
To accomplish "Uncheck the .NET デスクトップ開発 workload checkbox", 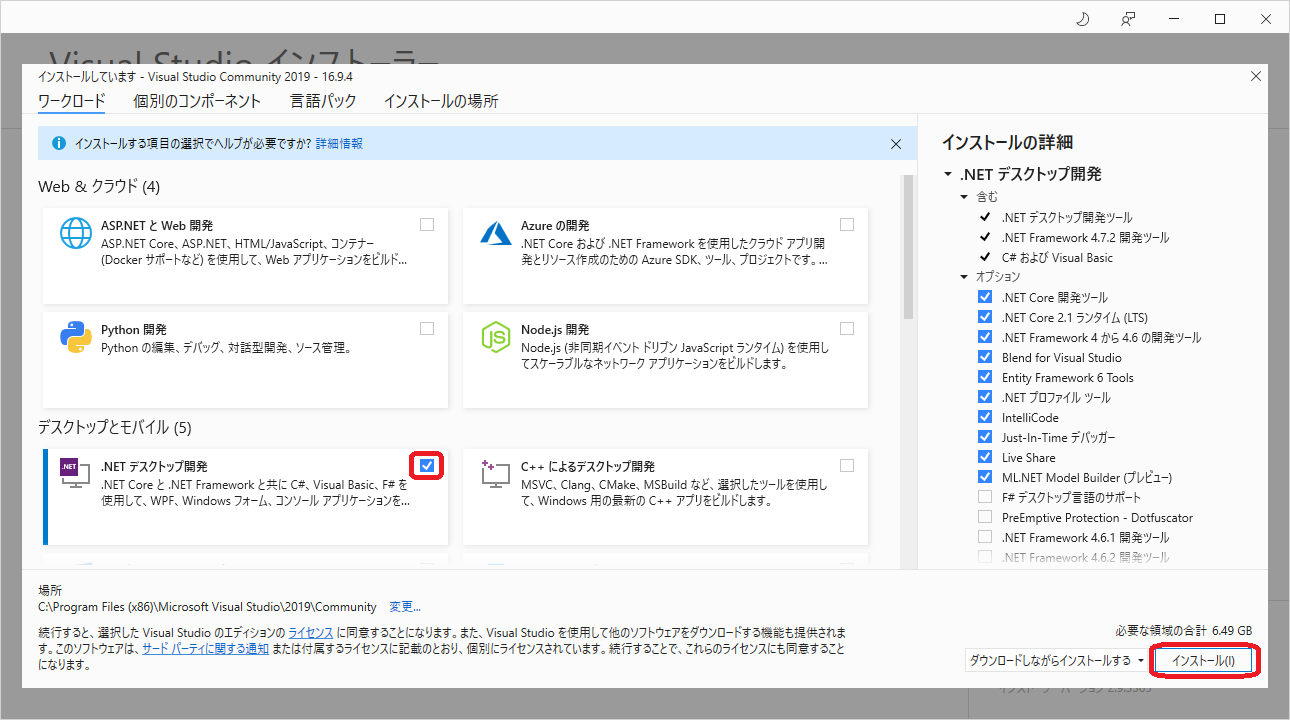I will [x=427, y=465].
